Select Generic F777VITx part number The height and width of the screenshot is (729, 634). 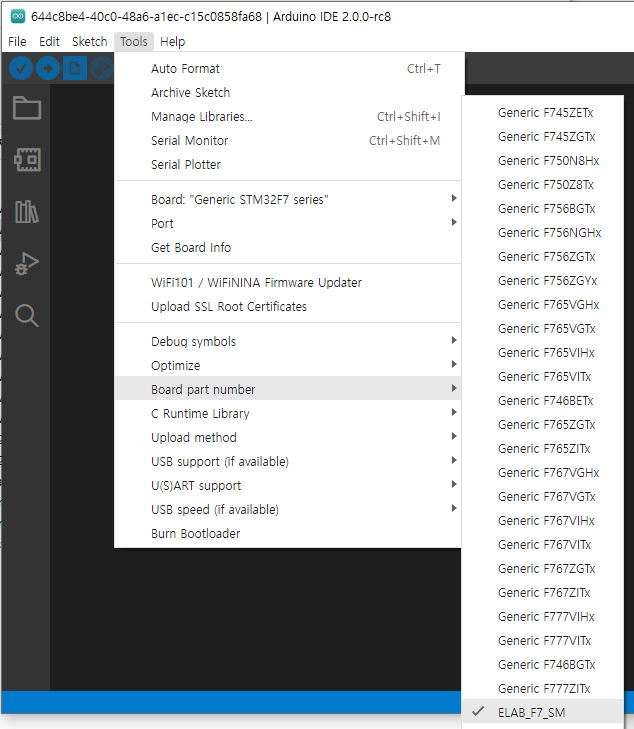(x=542, y=641)
